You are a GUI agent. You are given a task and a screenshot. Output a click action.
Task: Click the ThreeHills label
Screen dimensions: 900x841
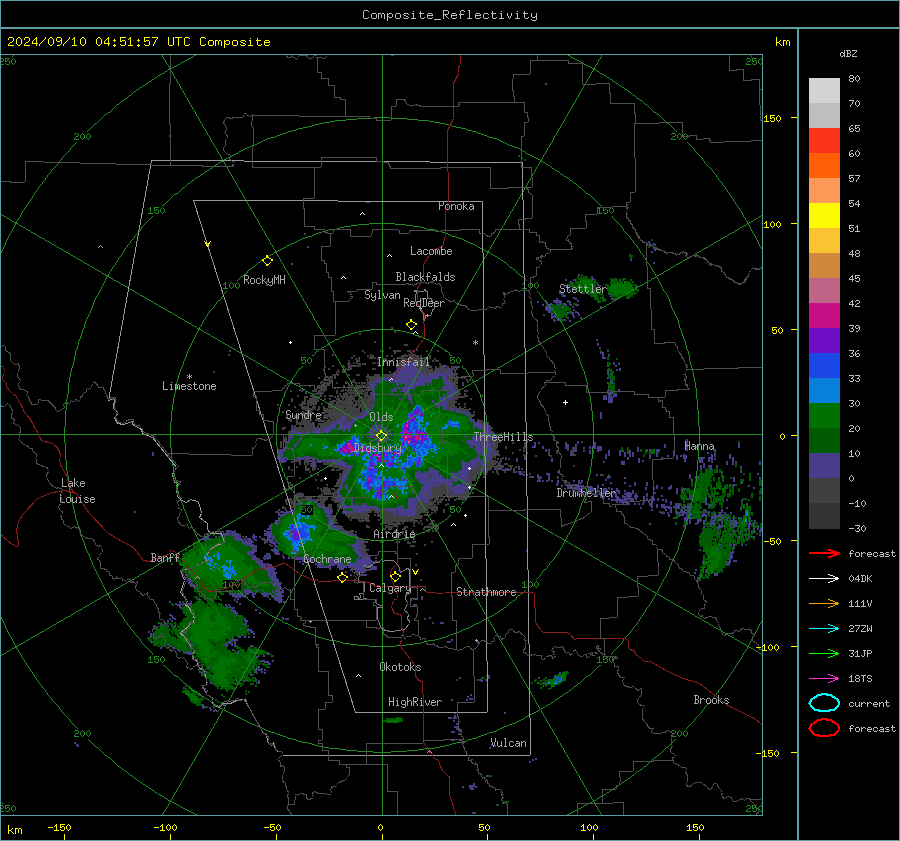tap(503, 437)
